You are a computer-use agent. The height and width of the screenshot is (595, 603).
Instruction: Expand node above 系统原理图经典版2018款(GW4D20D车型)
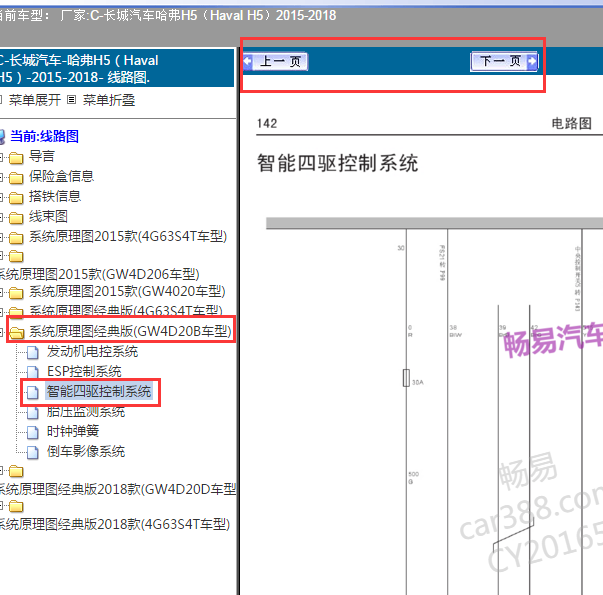(x=2, y=470)
